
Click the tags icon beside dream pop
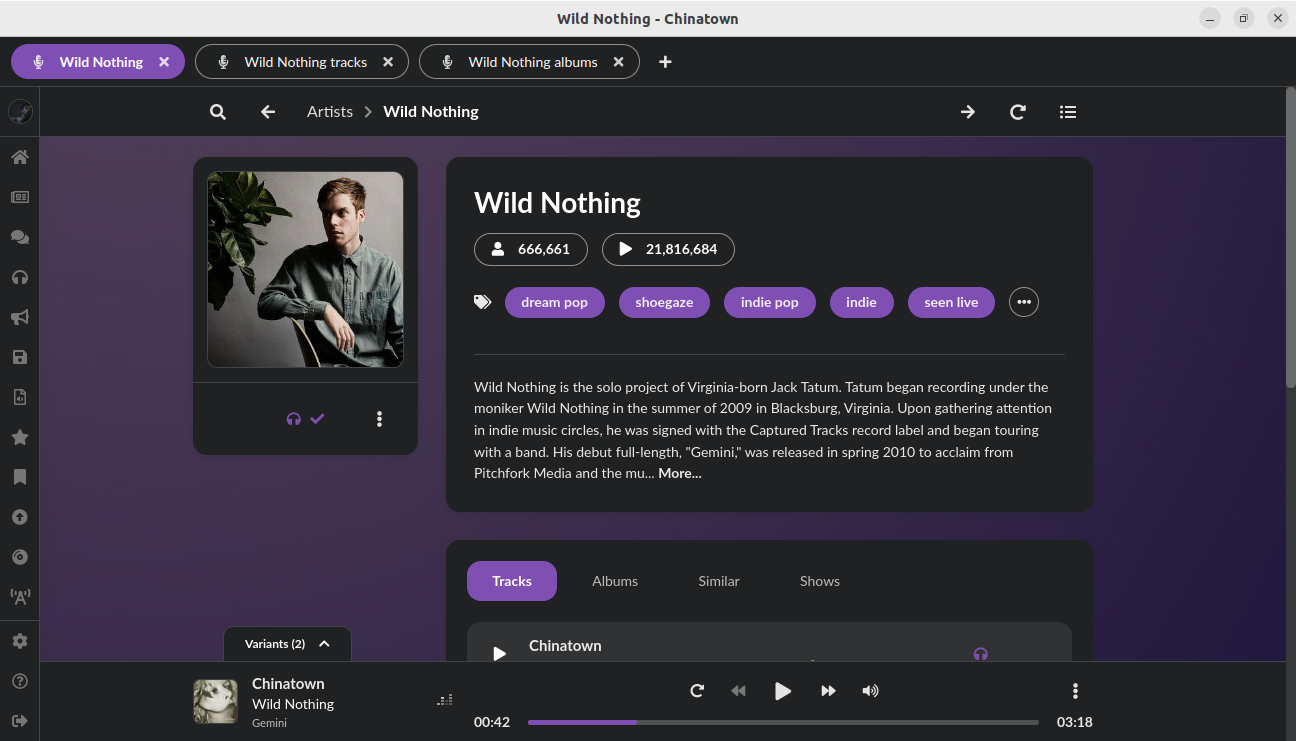[x=483, y=302]
